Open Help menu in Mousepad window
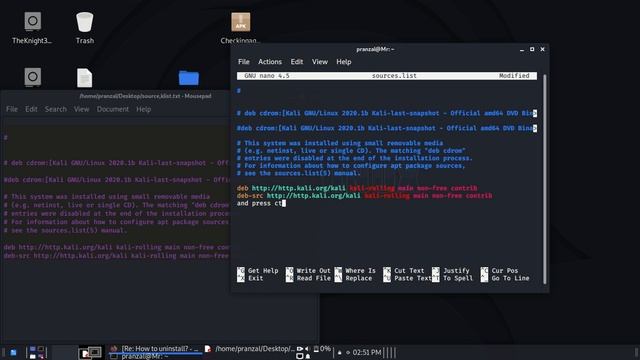640x360 pixels. (143, 109)
